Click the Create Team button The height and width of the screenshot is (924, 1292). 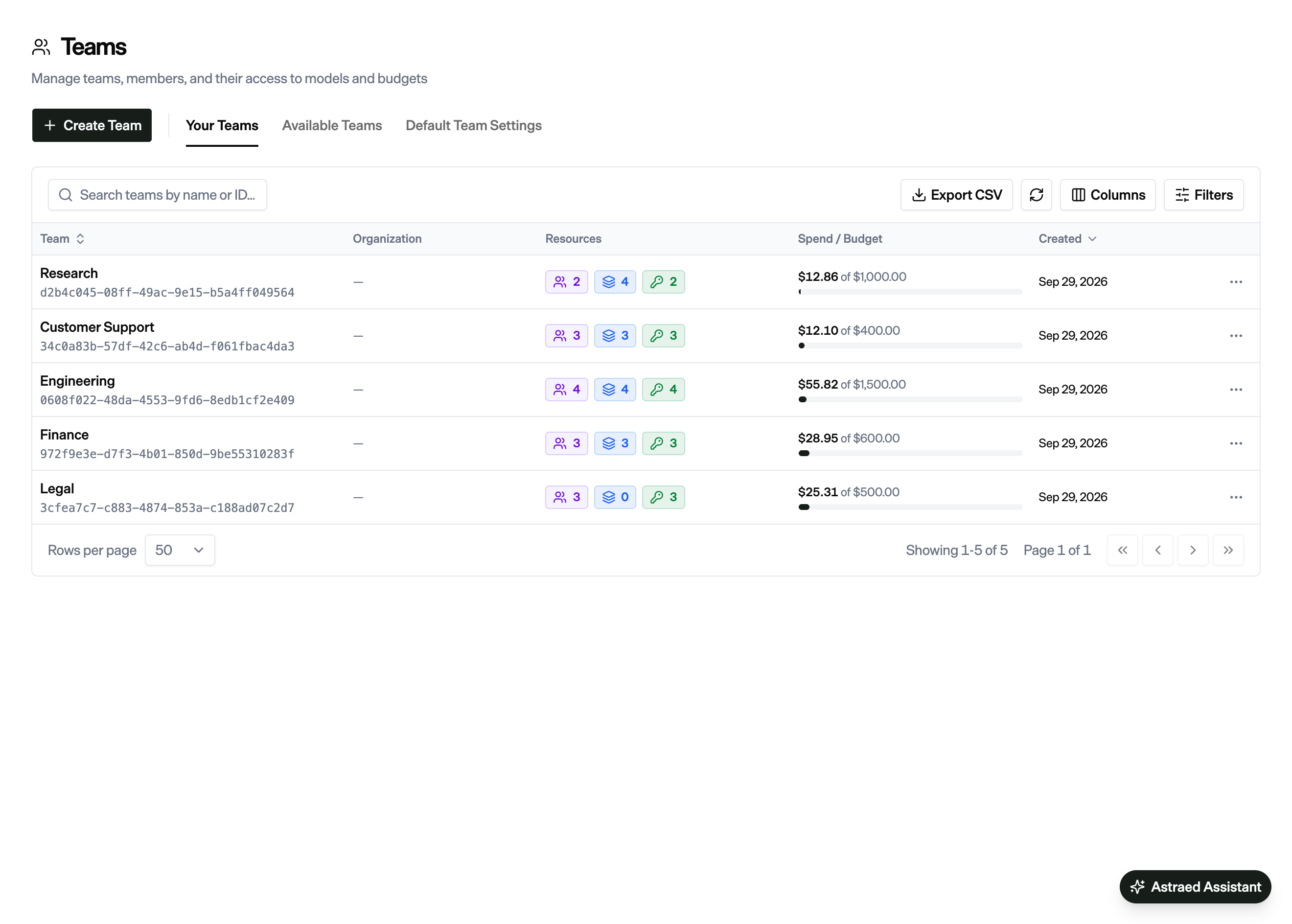click(92, 126)
